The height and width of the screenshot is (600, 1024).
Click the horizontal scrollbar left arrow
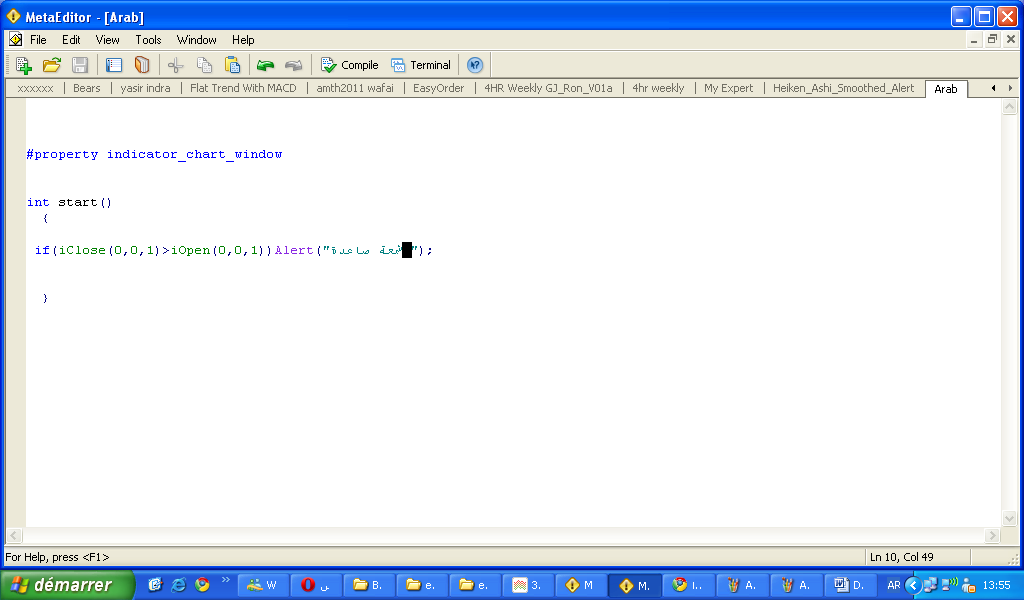pyautogui.click(x=14, y=535)
